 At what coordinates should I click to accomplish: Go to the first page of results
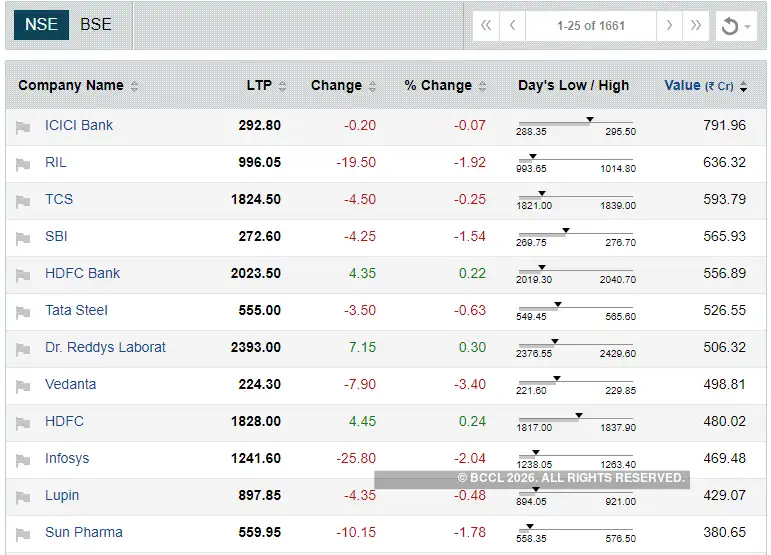[486, 26]
